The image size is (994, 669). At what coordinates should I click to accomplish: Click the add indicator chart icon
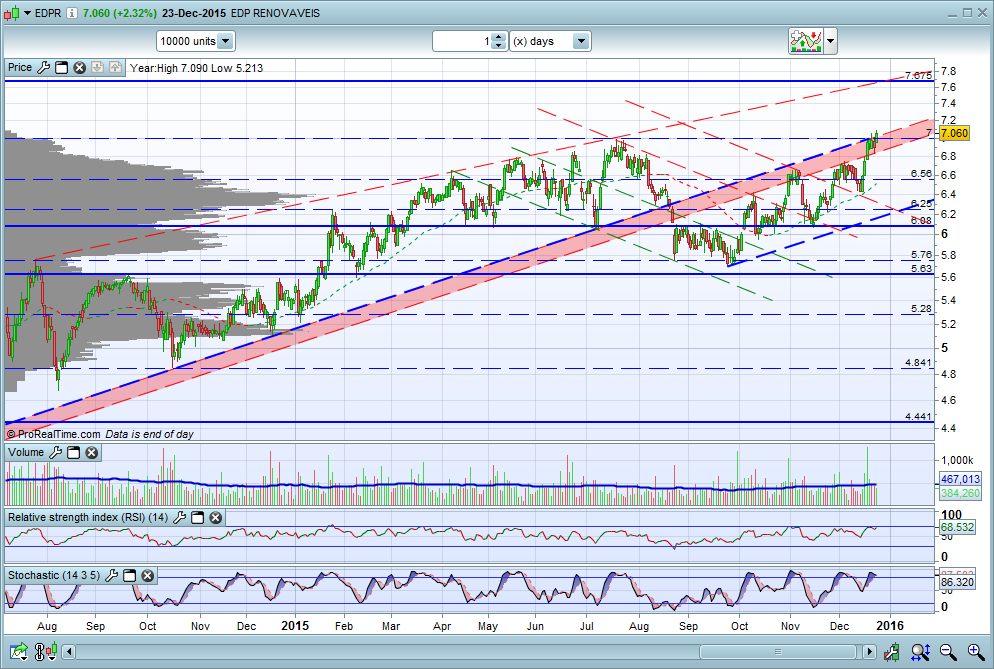pos(804,41)
